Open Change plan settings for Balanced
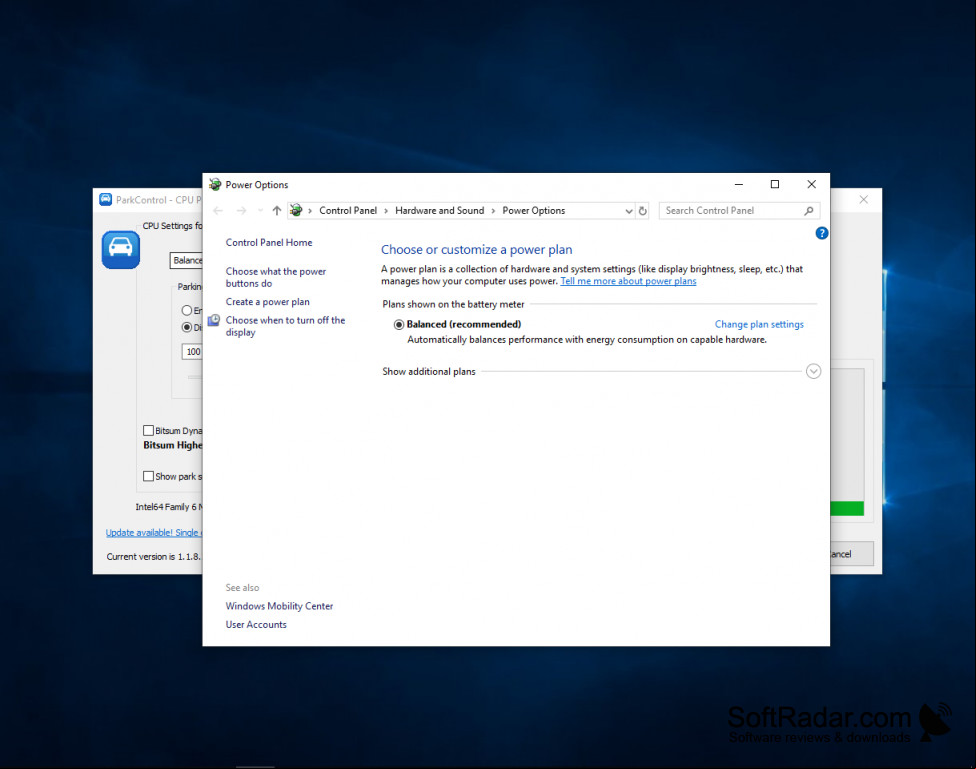976x769 pixels. coord(759,324)
